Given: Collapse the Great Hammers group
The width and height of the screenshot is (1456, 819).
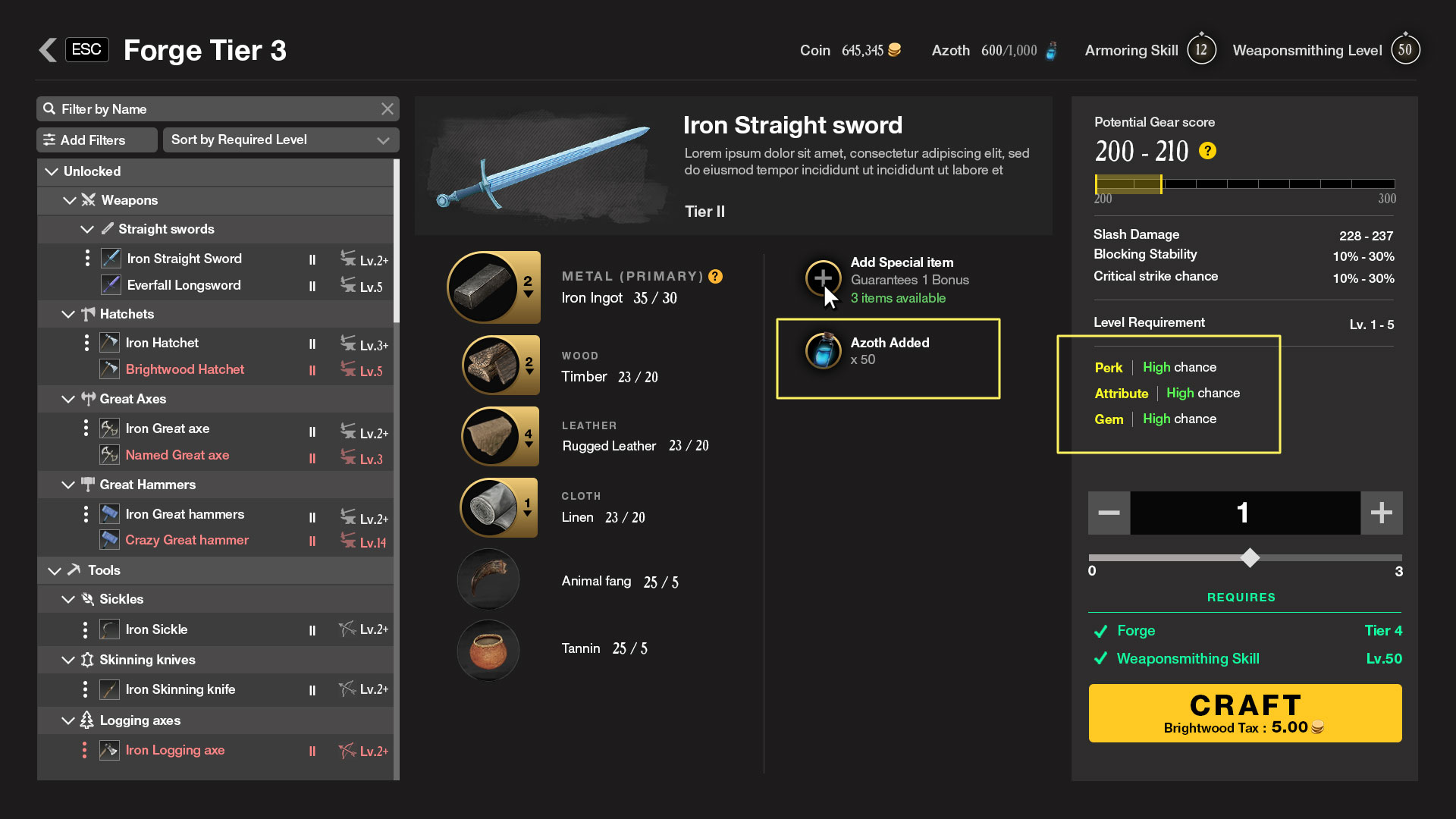Looking at the screenshot, I should click(68, 485).
